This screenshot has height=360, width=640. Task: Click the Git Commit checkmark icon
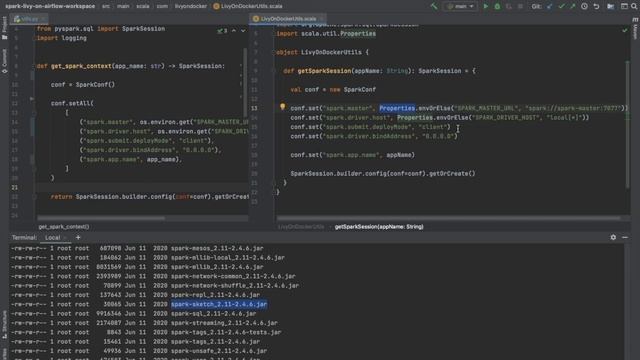[x=562, y=6]
